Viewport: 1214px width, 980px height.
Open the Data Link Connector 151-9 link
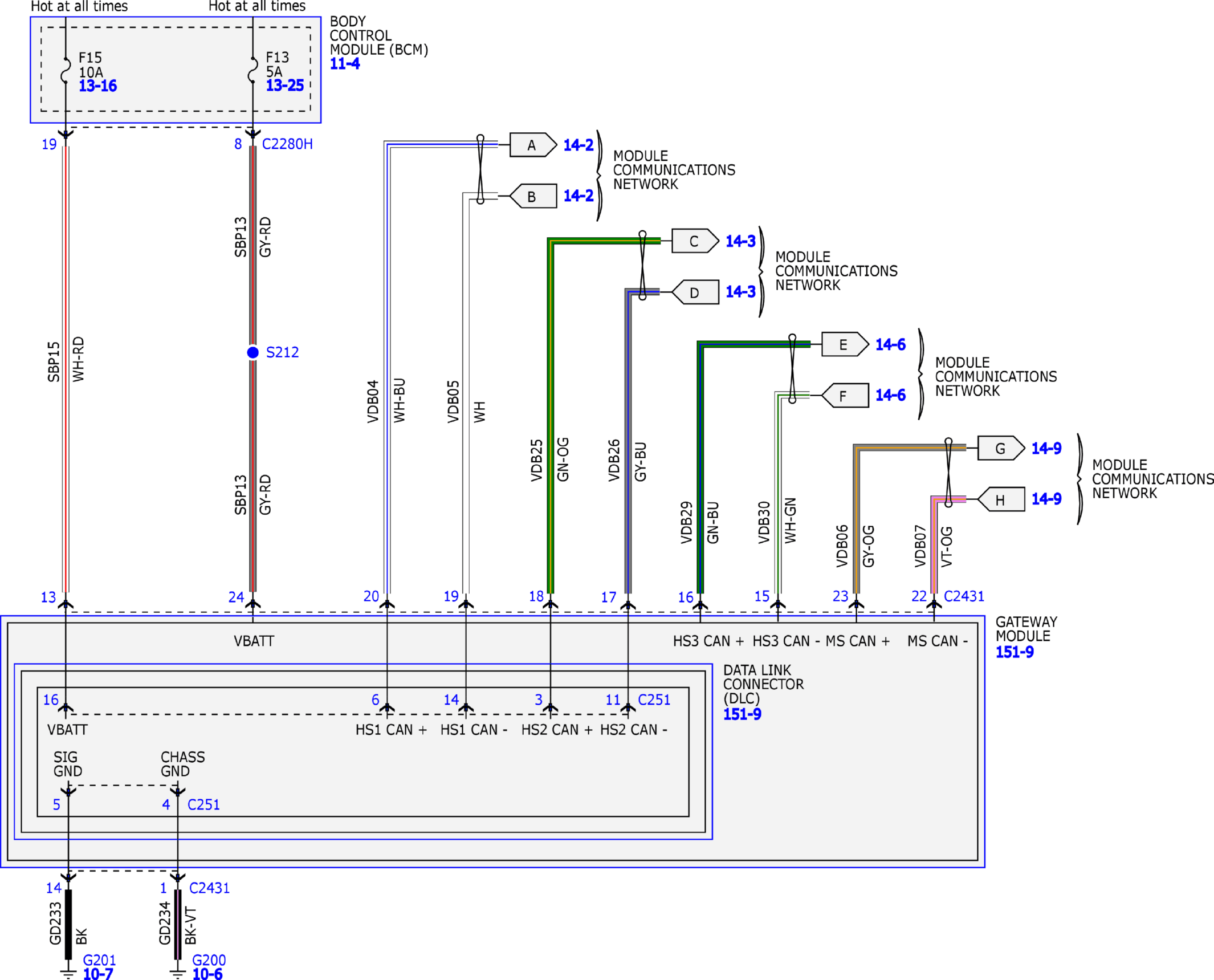point(742,714)
